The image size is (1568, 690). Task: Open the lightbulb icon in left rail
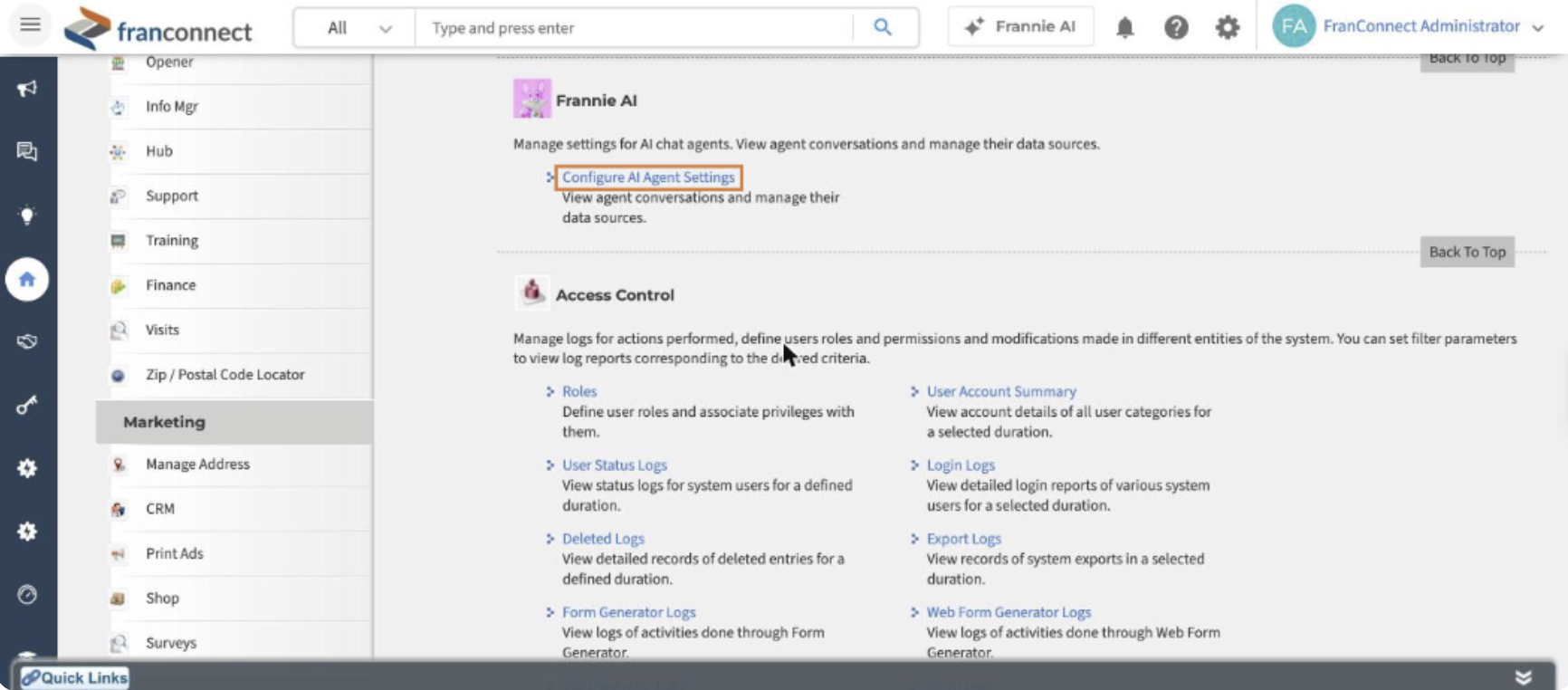tap(27, 216)
